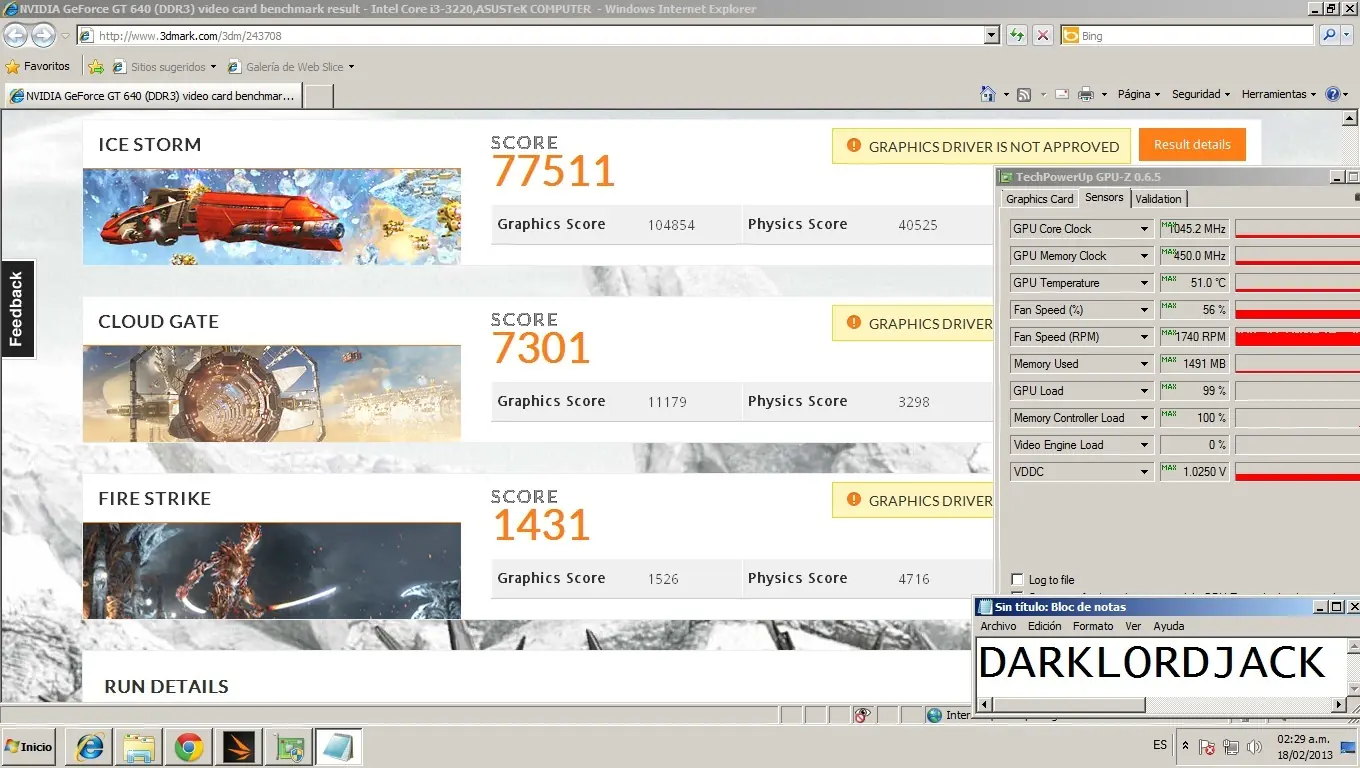The image size is (1360, 768).
Task: Refresh the 3dmark page
Action: (1017, 36)
